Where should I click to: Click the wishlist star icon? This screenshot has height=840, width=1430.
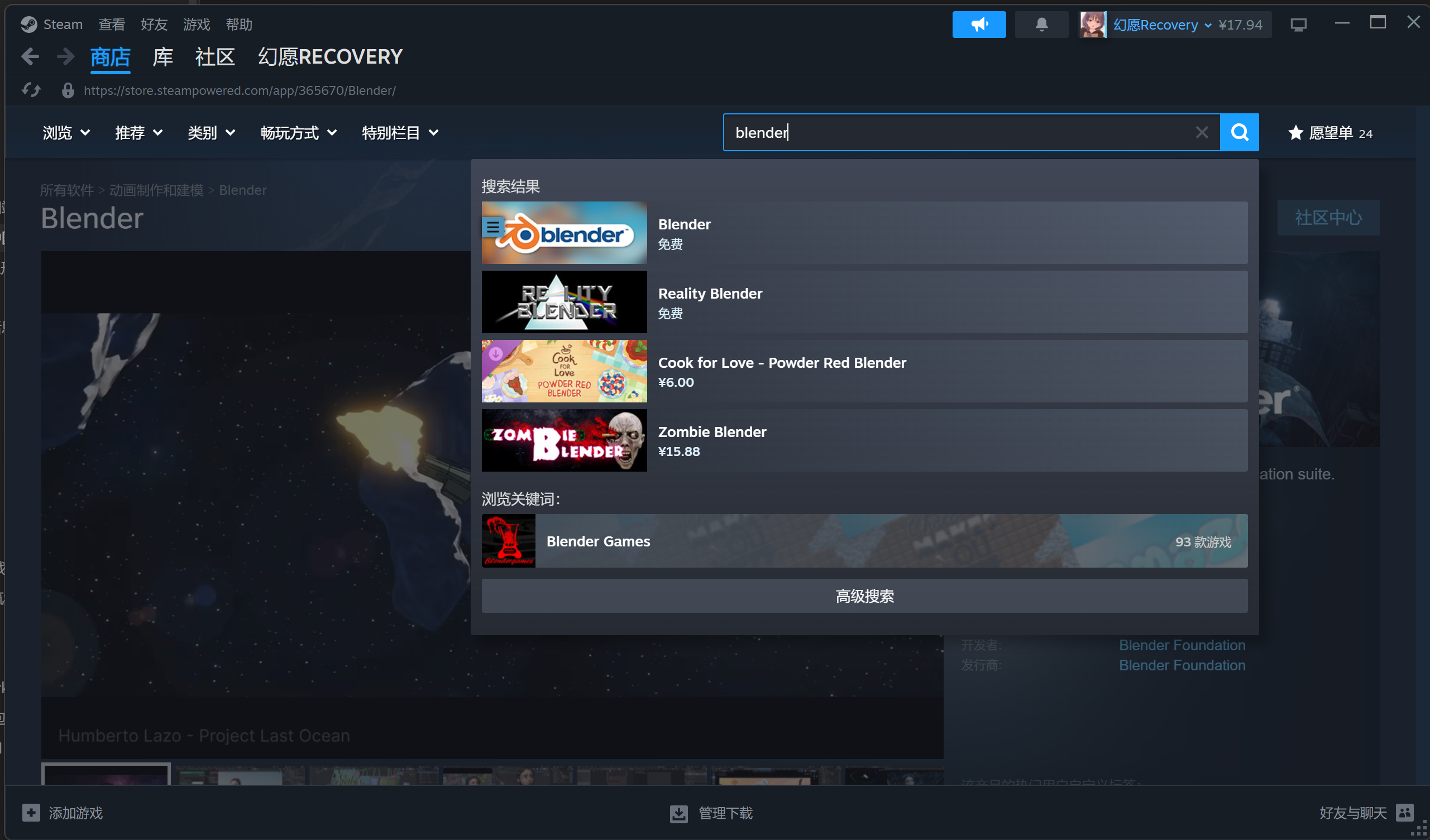1295,133
